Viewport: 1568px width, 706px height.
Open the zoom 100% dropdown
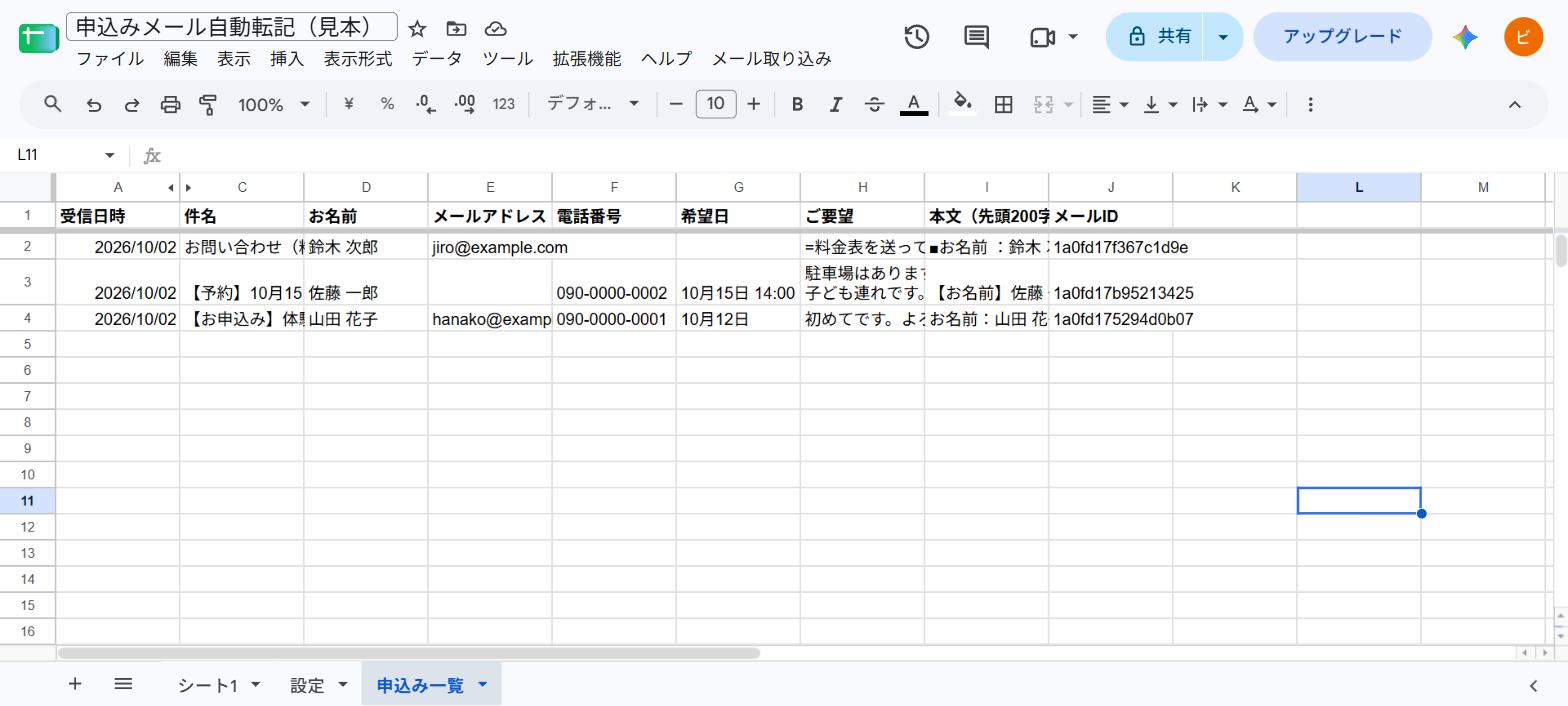[273, 104]
